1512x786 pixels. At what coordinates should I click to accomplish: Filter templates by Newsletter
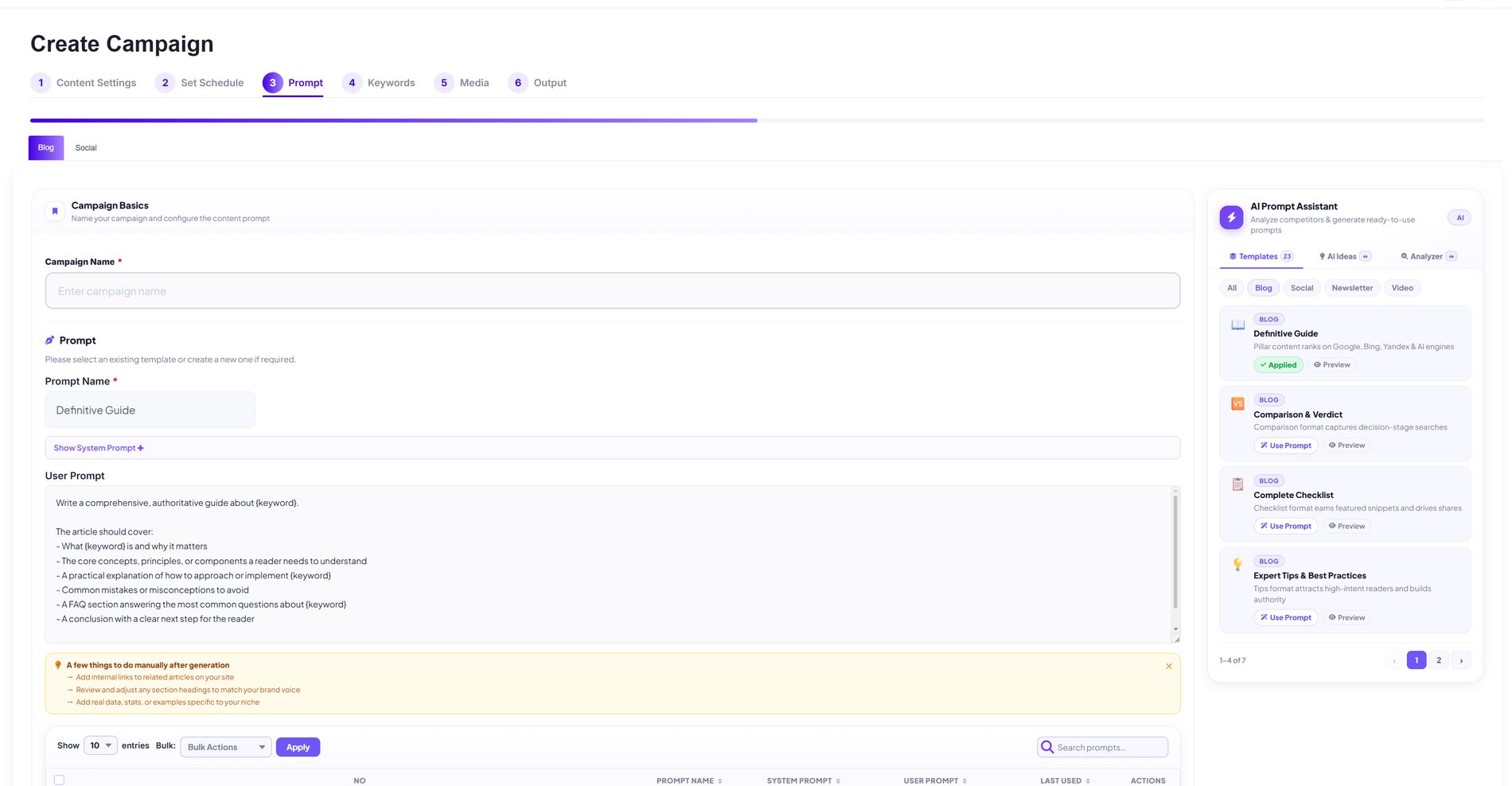click(x=1352, y=288)
